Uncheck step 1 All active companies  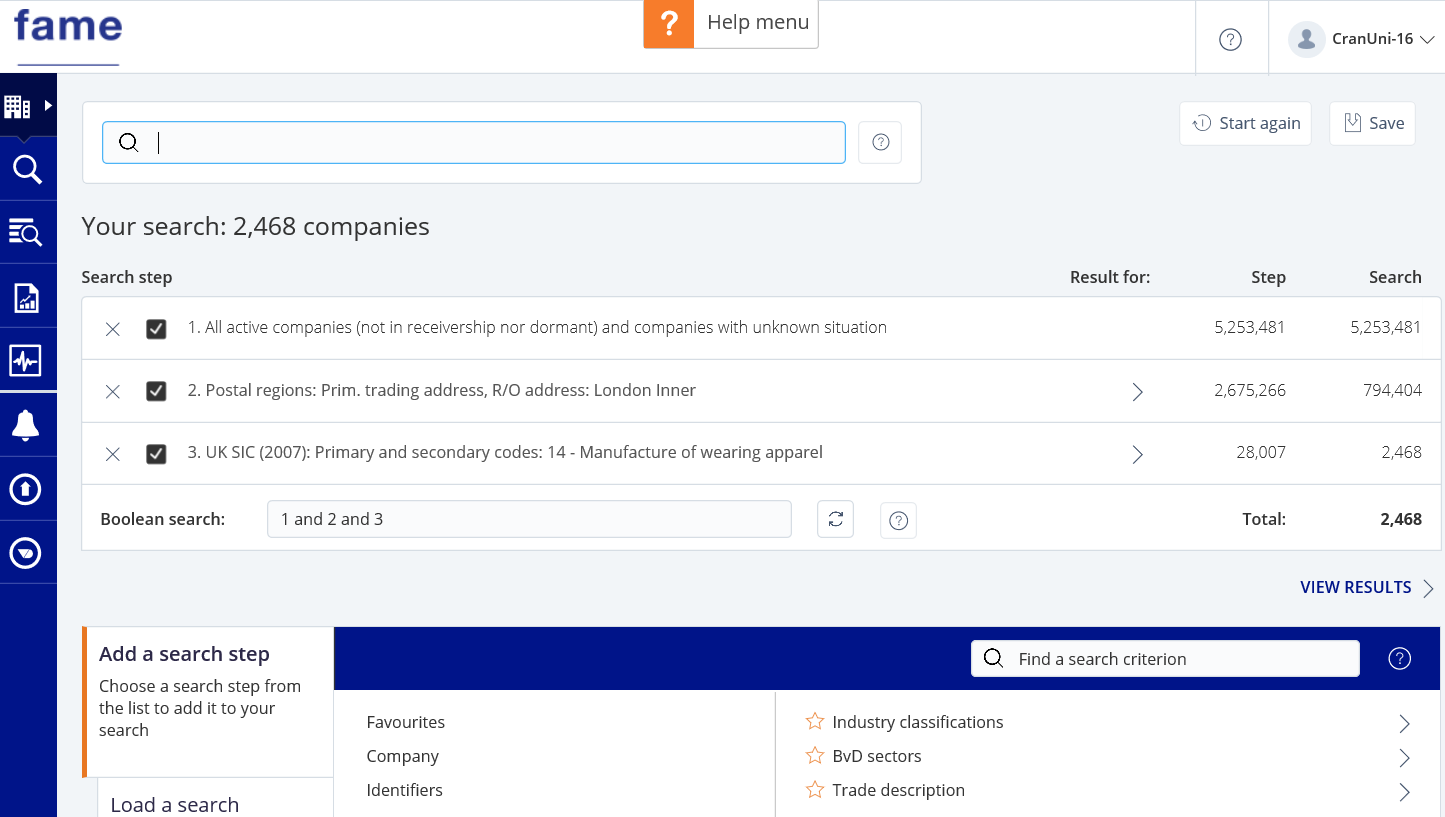156,329
